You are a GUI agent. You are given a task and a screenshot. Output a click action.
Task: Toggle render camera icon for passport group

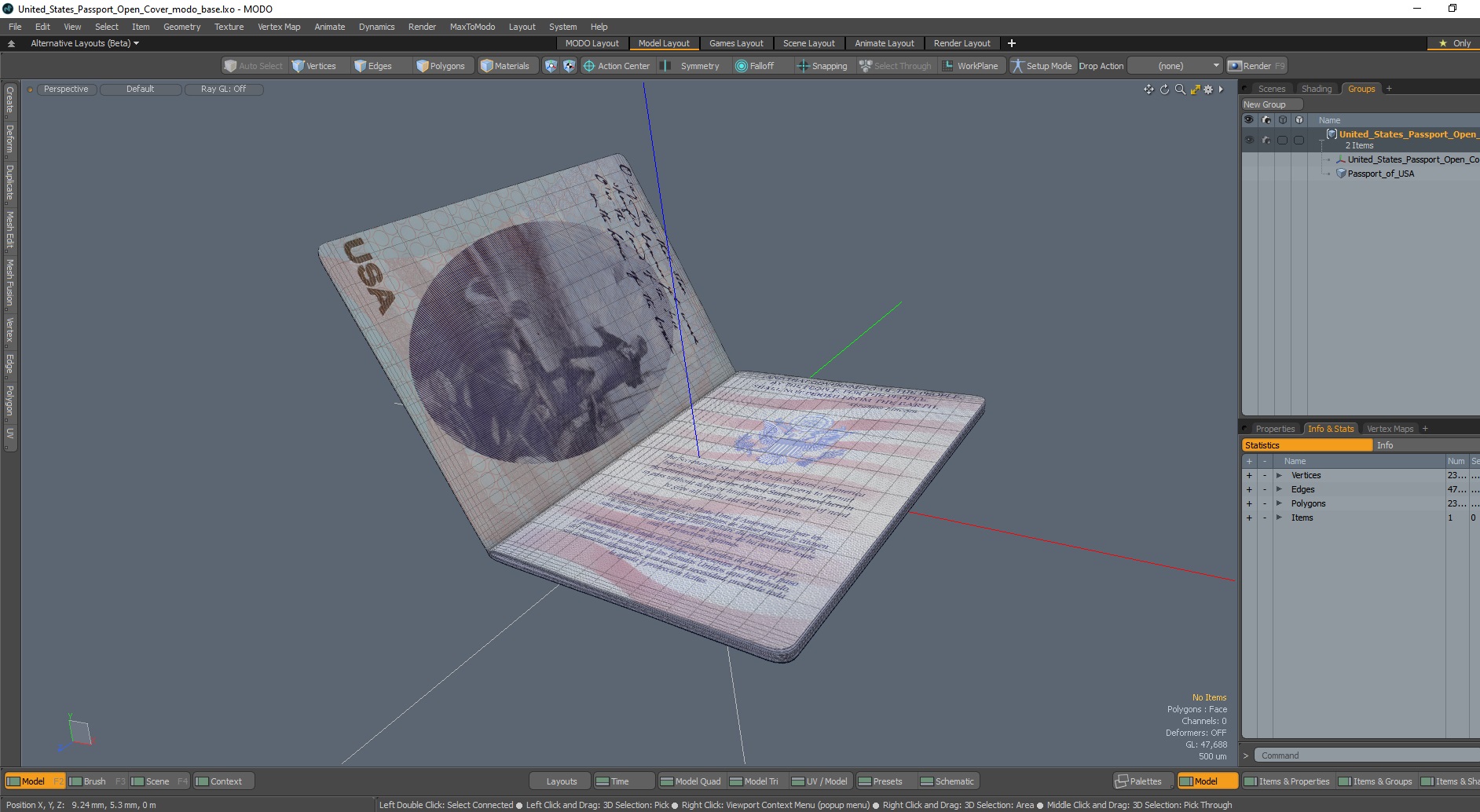[1266, 140]
